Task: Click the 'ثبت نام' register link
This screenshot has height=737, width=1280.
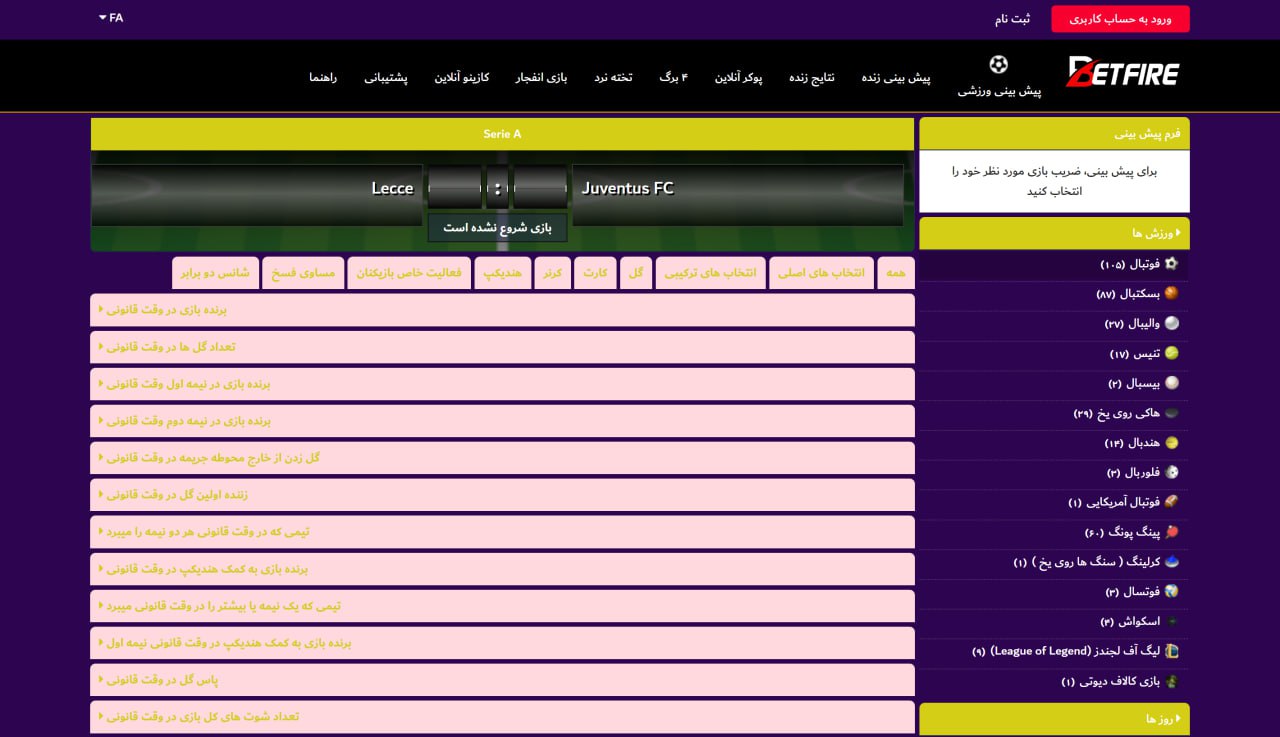Action: coord(1012,19)
